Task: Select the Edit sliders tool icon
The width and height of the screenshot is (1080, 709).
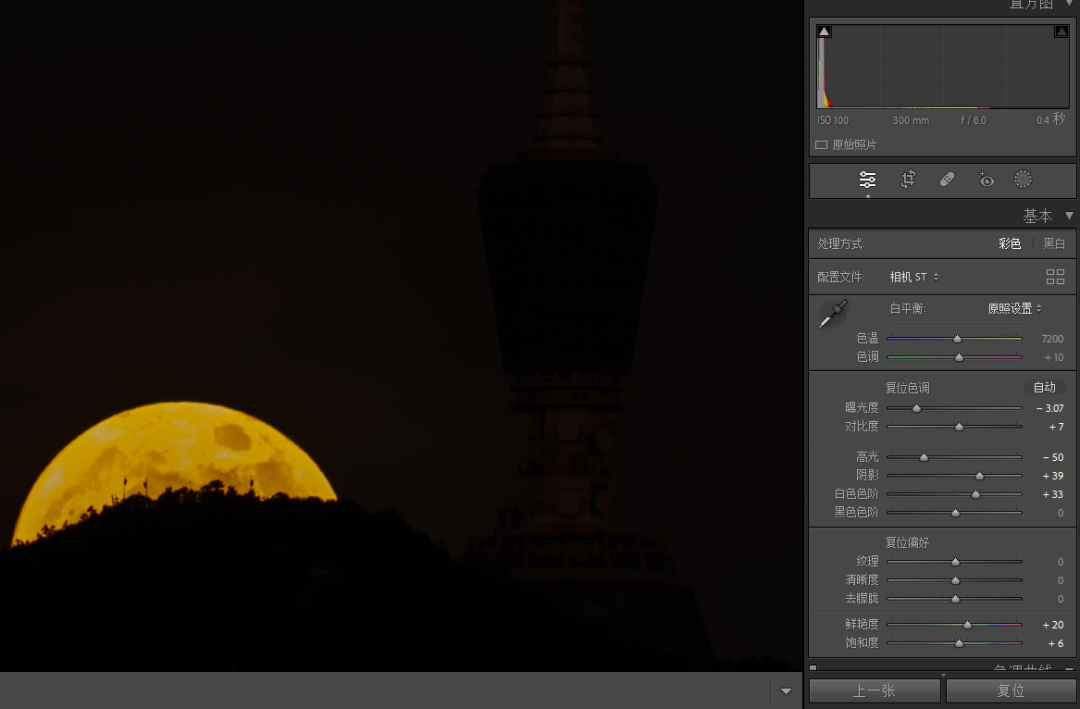Action: point(867,180)
